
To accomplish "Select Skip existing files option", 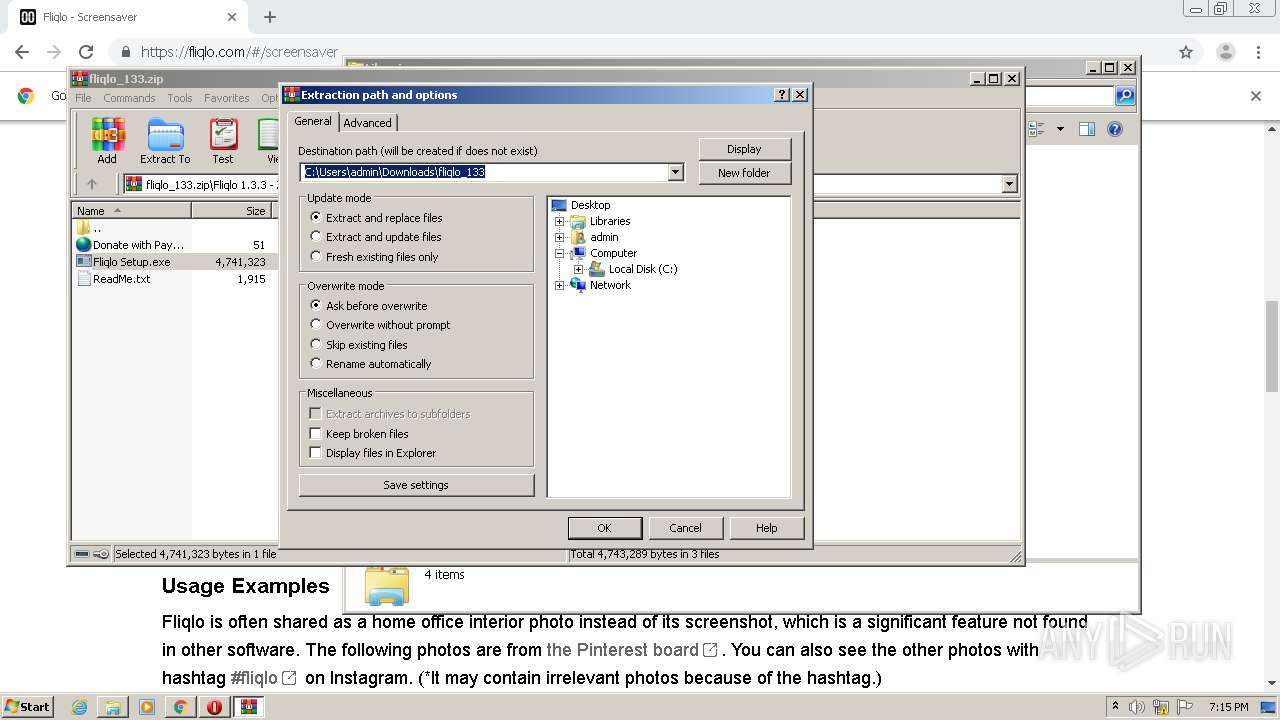I will pos(358,345).
